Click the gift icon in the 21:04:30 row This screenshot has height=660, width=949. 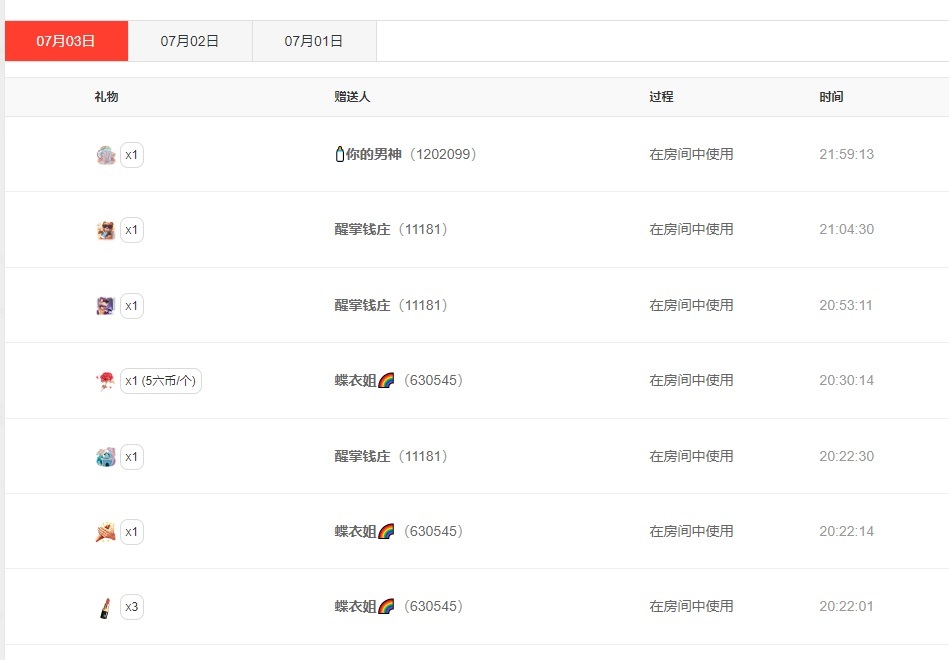click(106, 230)
